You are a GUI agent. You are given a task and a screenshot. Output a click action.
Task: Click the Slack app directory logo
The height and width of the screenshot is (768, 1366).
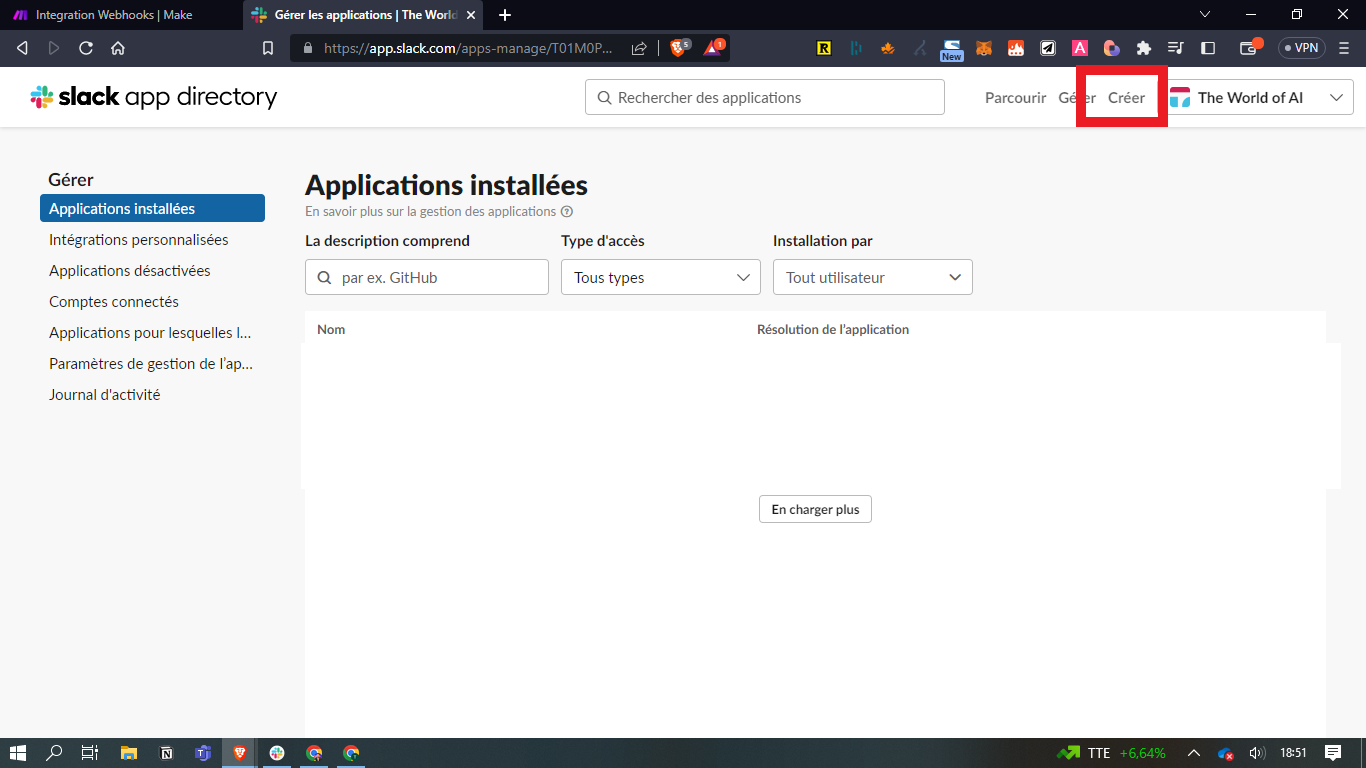point(153,97)
